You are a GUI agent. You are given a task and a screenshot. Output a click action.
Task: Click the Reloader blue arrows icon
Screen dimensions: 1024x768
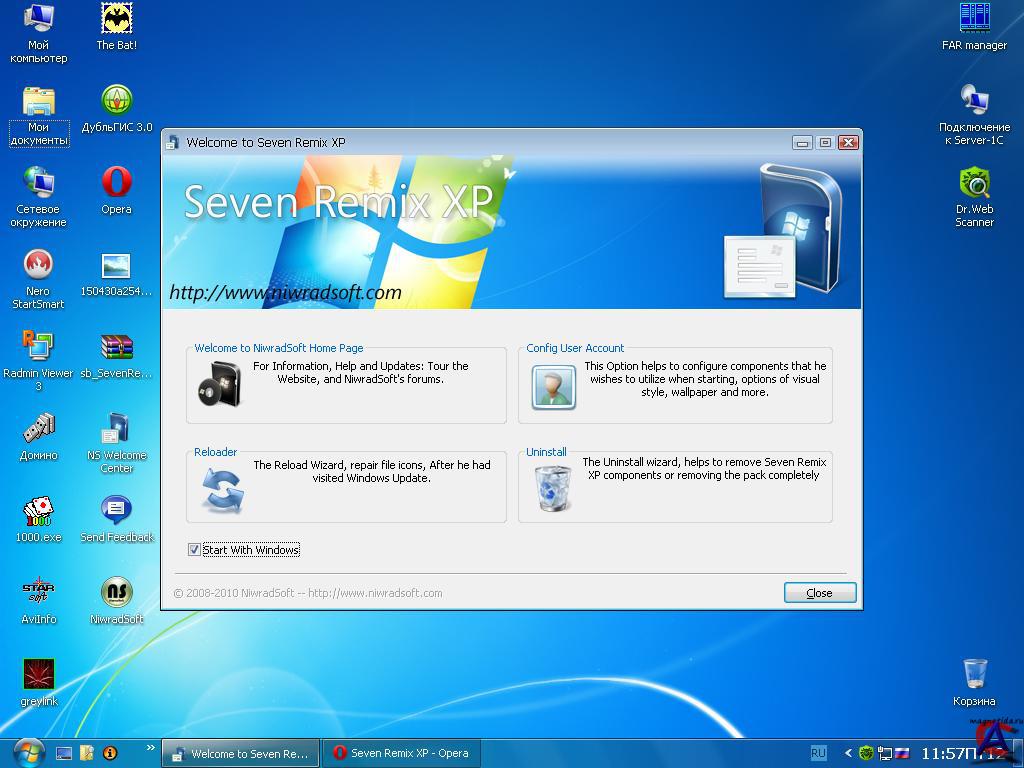click(222, 490)
